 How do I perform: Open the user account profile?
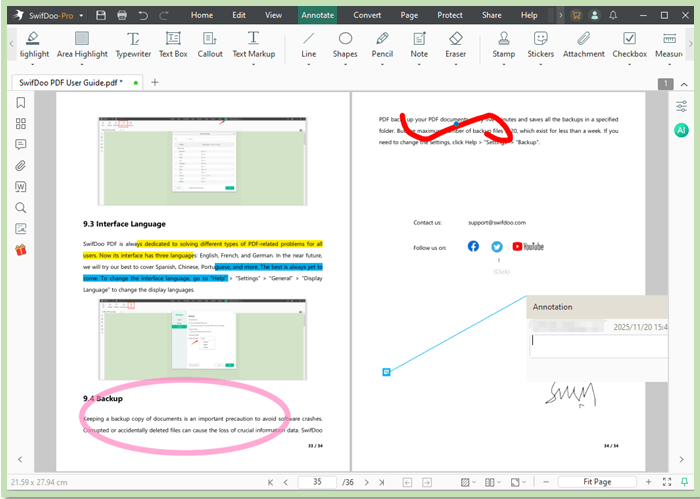595,15
